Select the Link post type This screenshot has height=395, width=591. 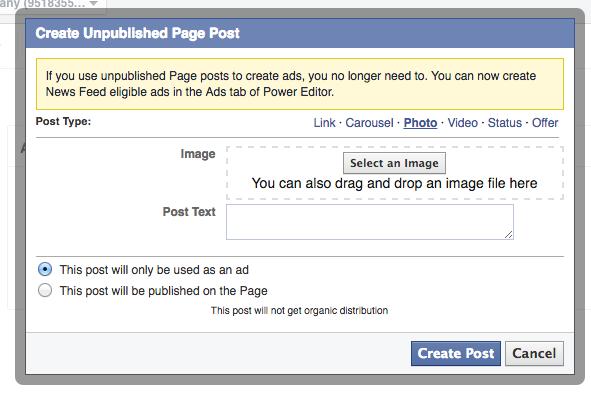pyautogui.click(x=324, y=123)
